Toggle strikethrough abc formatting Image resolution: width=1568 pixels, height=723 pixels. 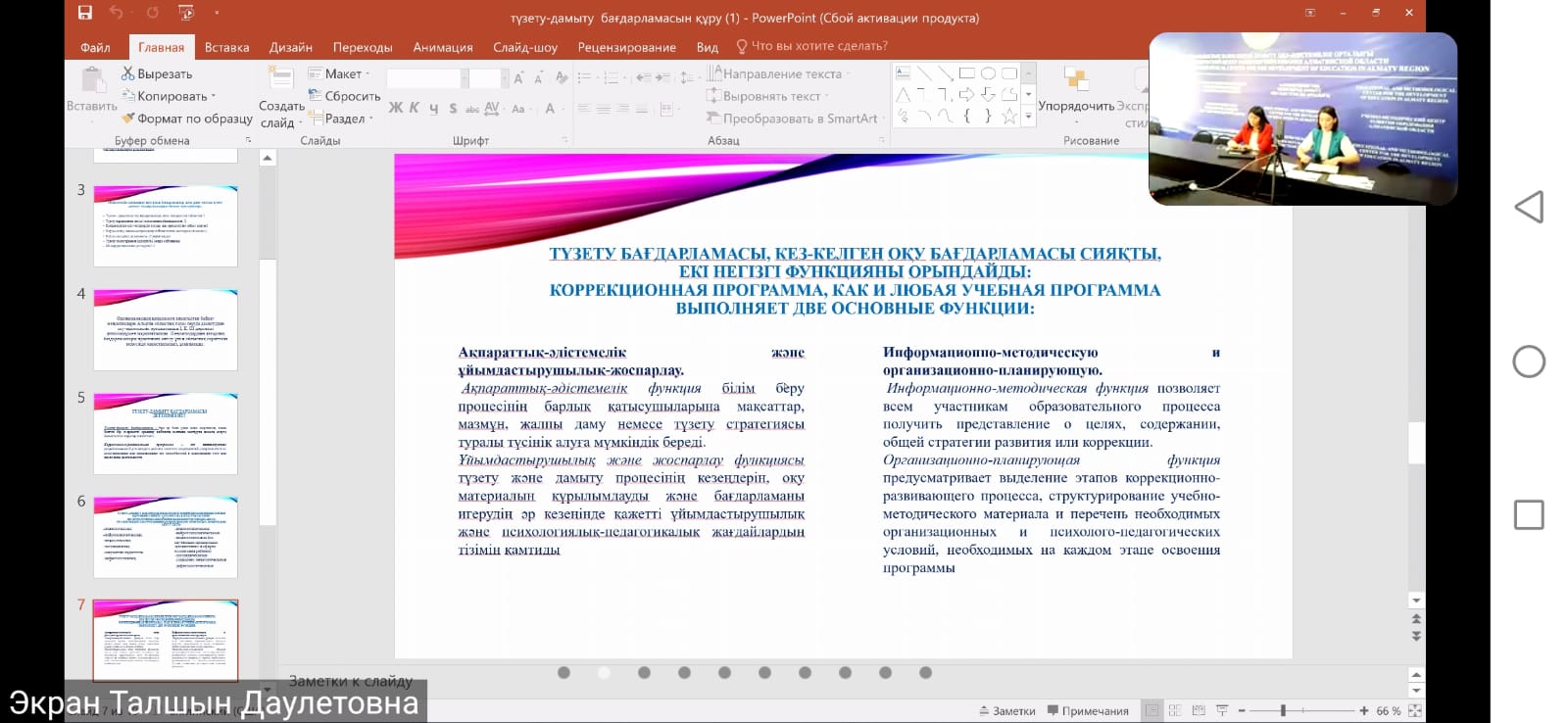click(472, 108)
